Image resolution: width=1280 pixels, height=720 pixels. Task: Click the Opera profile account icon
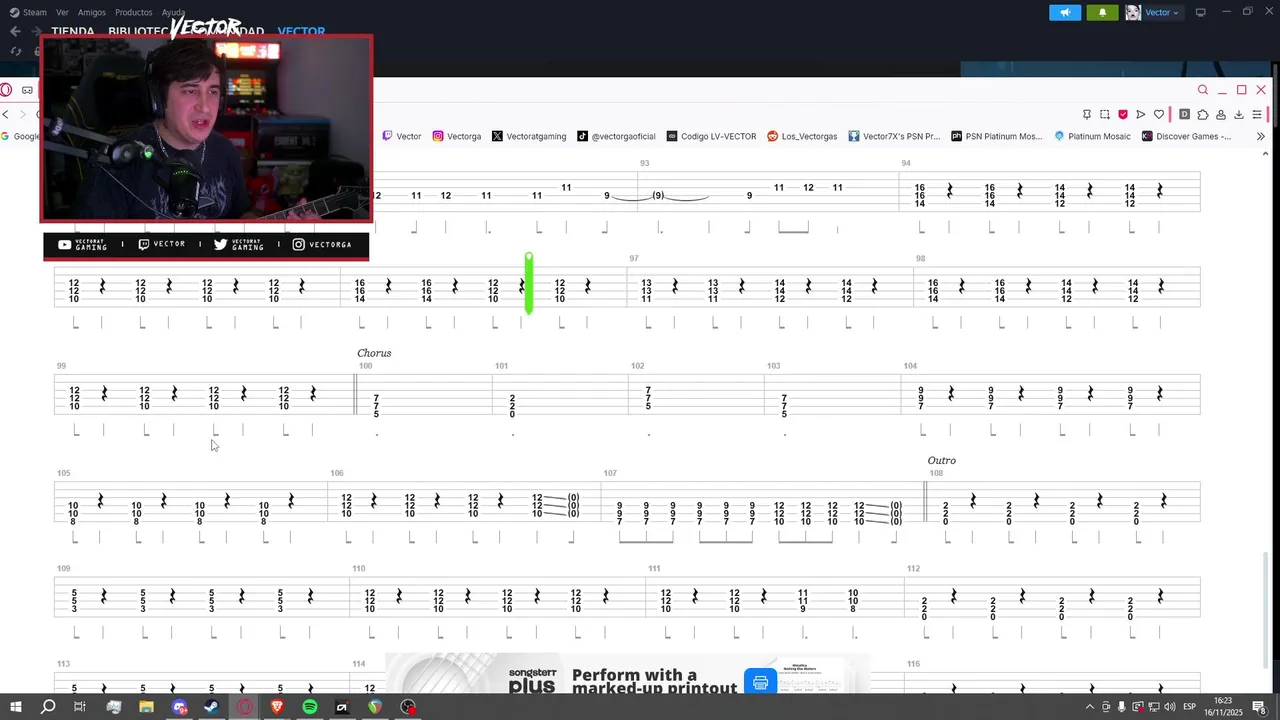(1220, 114)
